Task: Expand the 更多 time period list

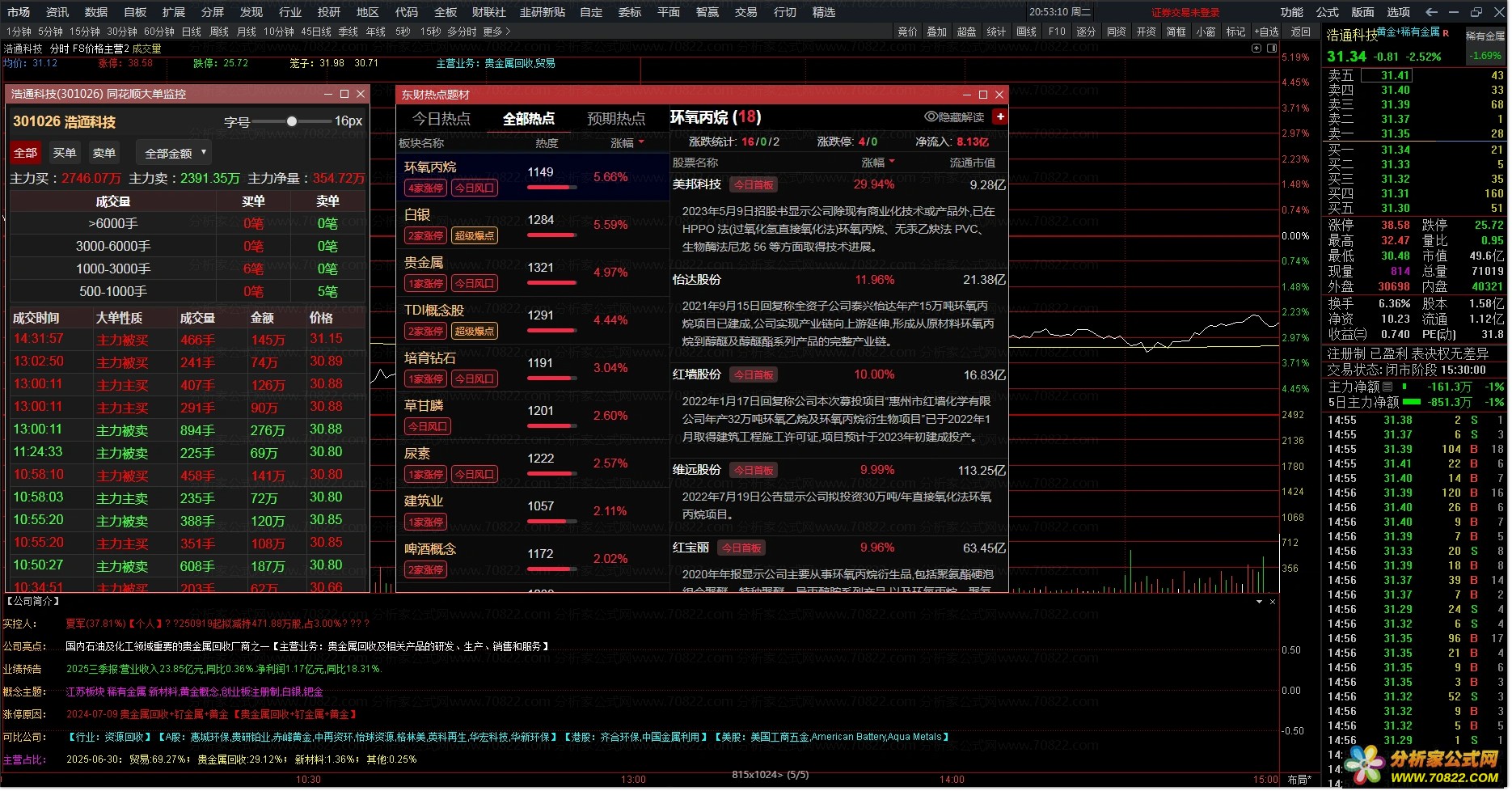Action: [496, 32]
